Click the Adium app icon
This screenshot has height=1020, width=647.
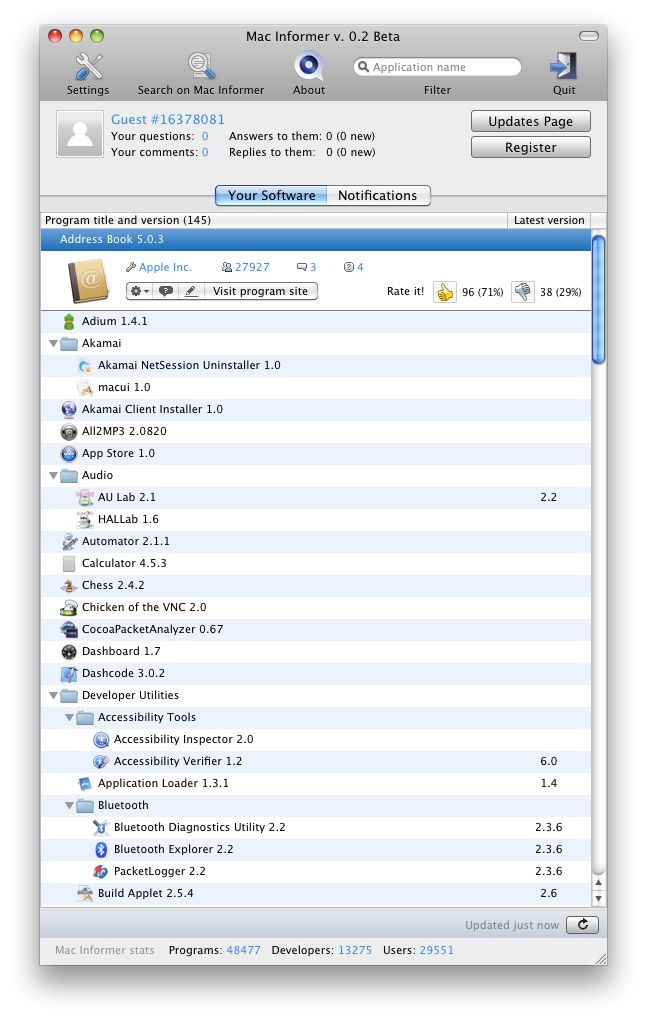(69, 321)
